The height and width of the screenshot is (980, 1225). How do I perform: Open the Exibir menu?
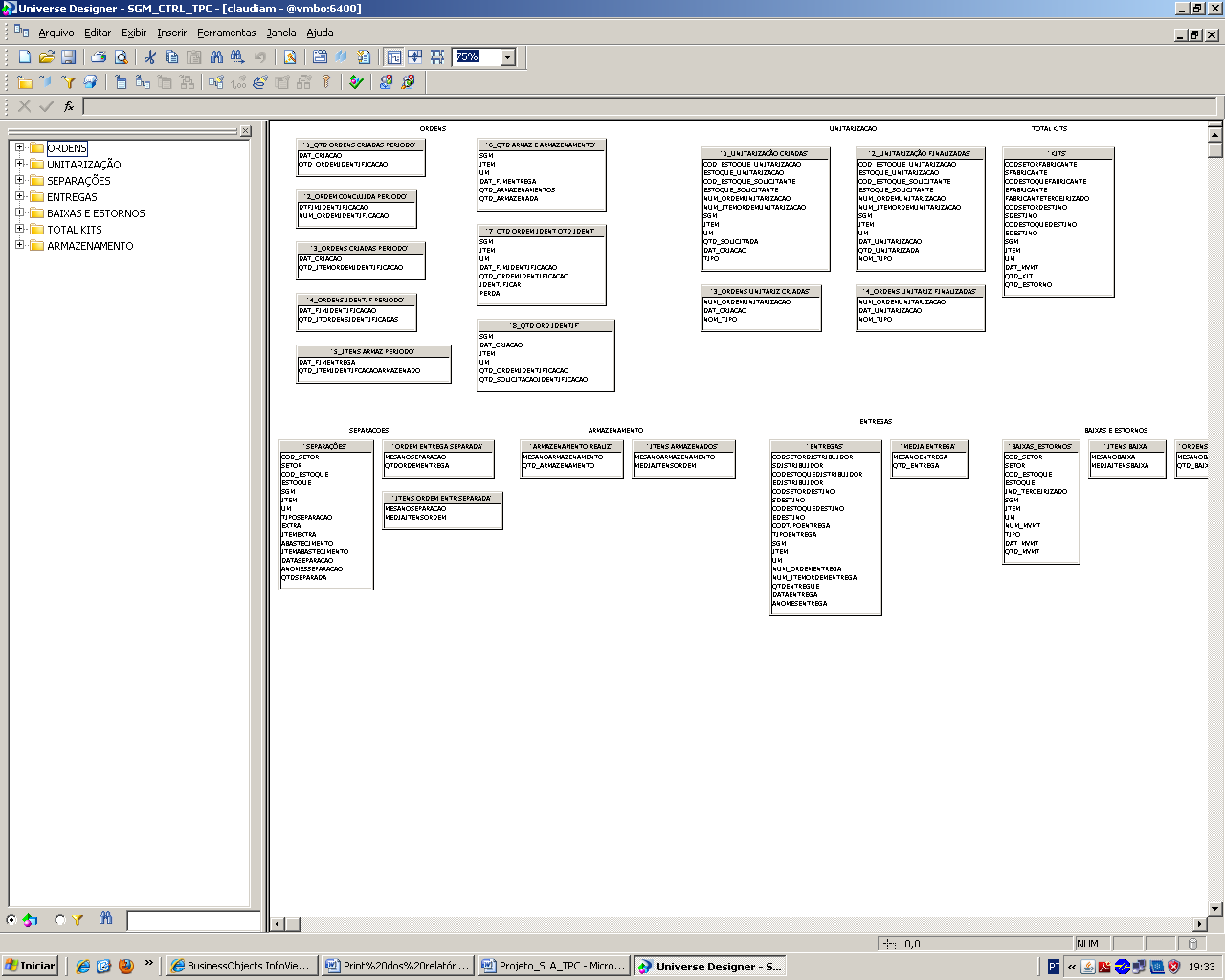point(134,33)
